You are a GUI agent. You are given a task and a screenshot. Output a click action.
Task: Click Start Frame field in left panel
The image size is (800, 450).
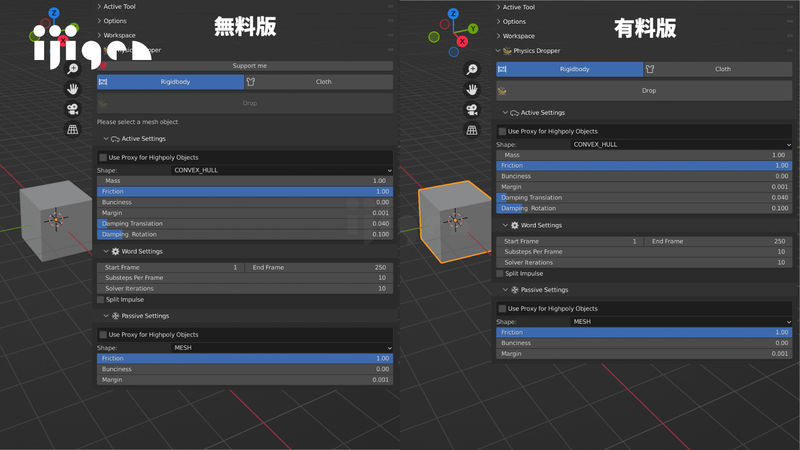[171, 267]
